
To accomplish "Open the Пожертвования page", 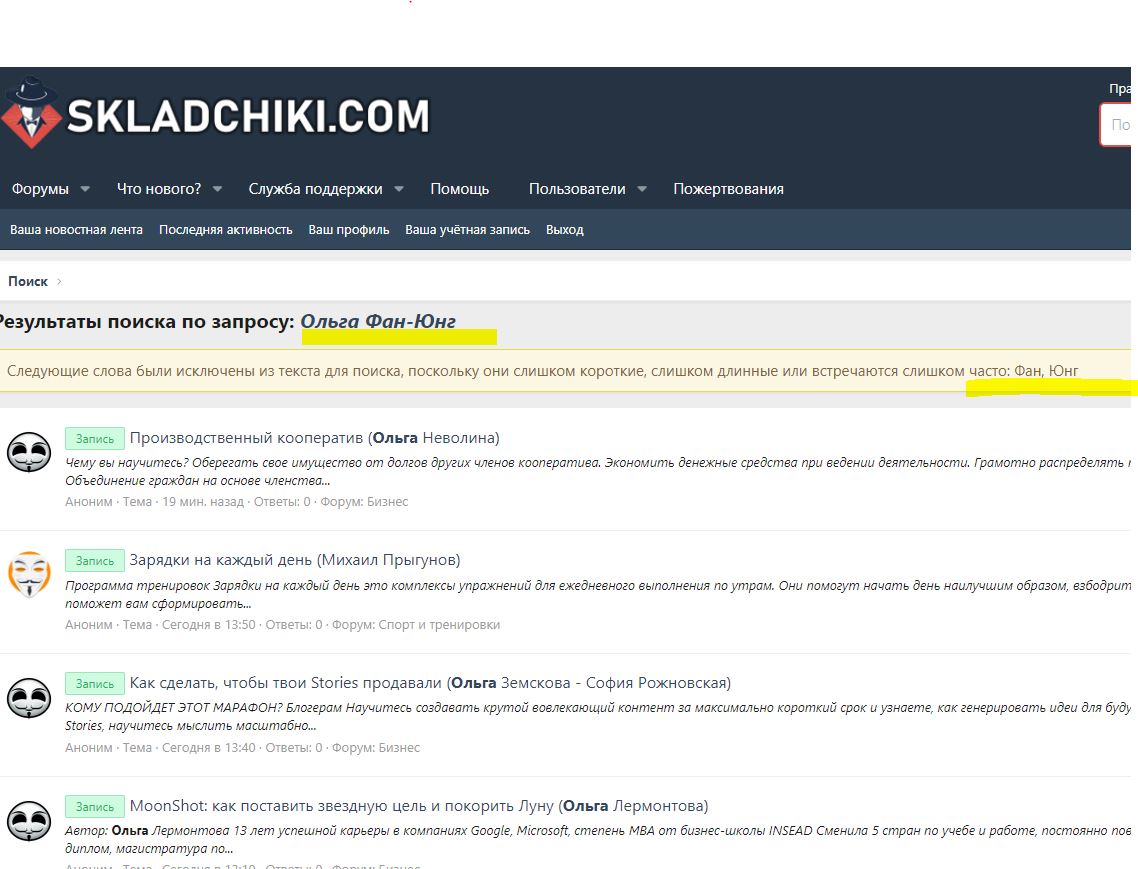I will pos(728,189).
